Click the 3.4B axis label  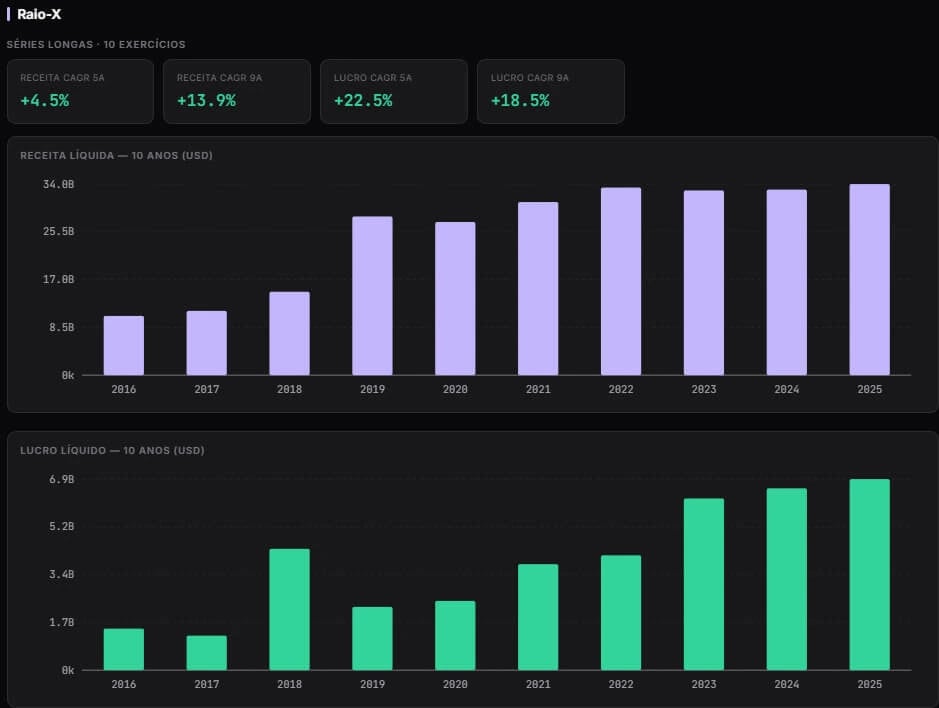click(x=62, y=574)
